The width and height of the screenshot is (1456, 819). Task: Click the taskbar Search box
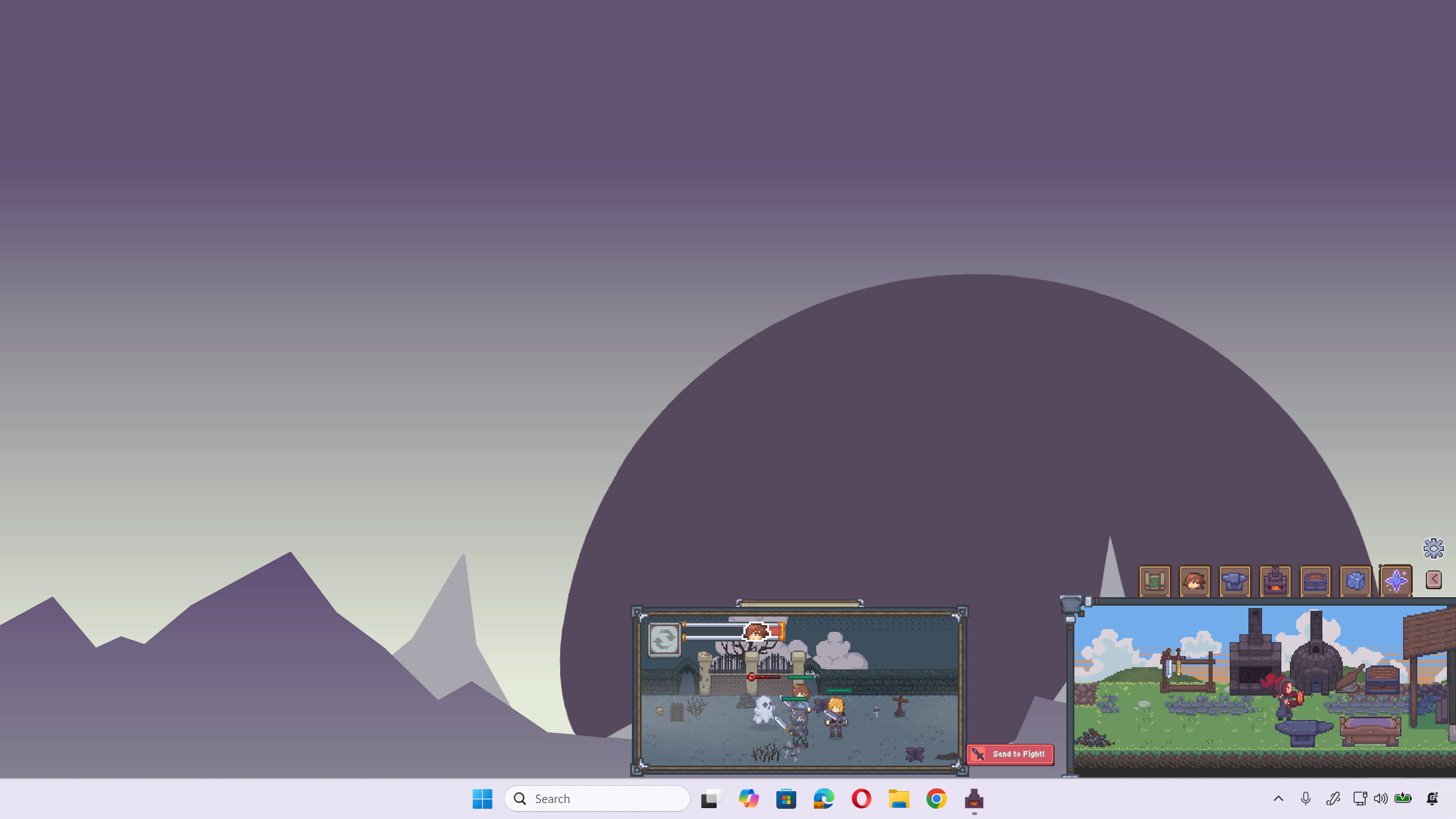pyautogui.click(x=597, y=799)
